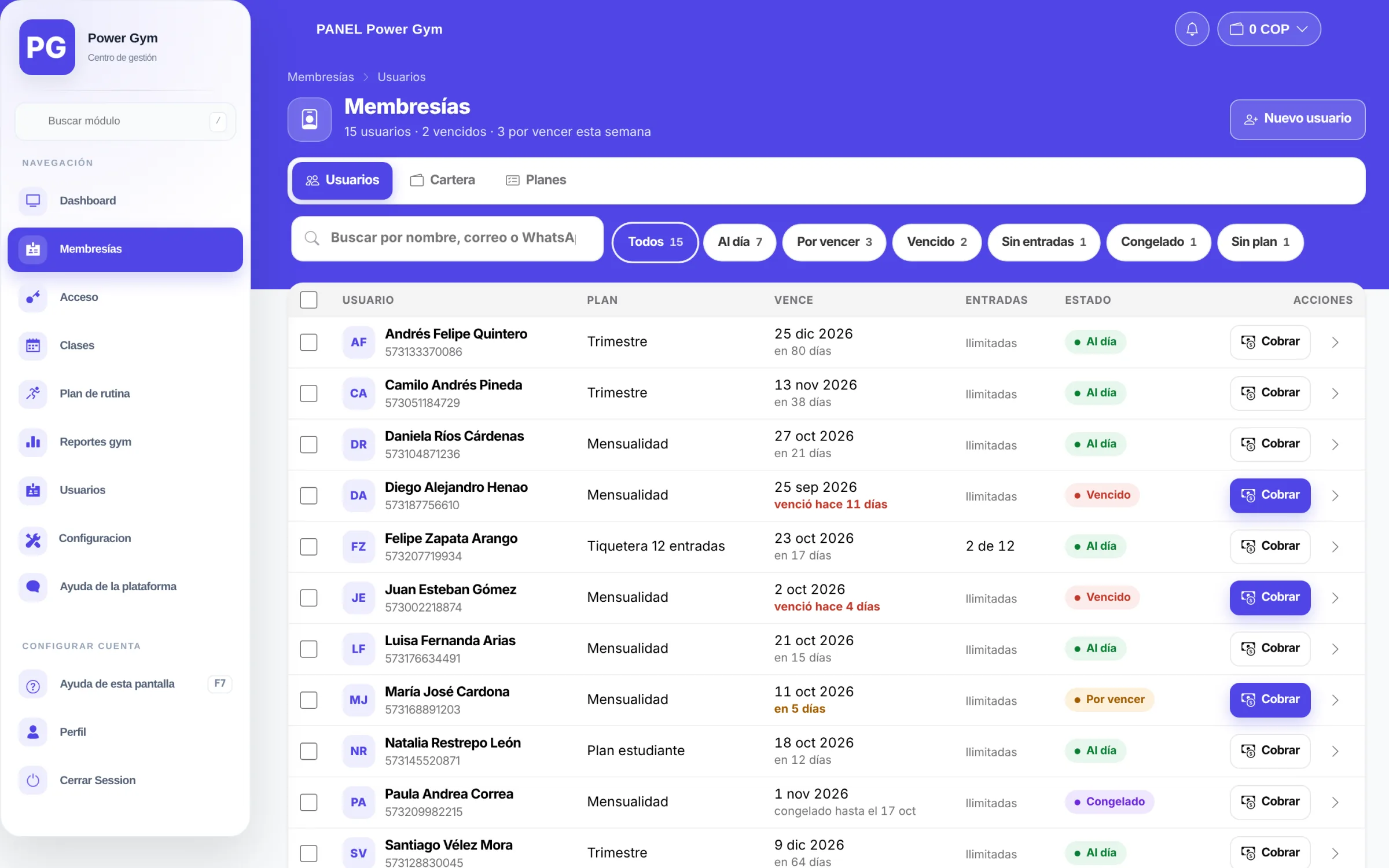Screen dimensions: 1389x868
Task: Click the AF avatar for Andrés Felipe Quintero
Action: click(x=358, y=342)
